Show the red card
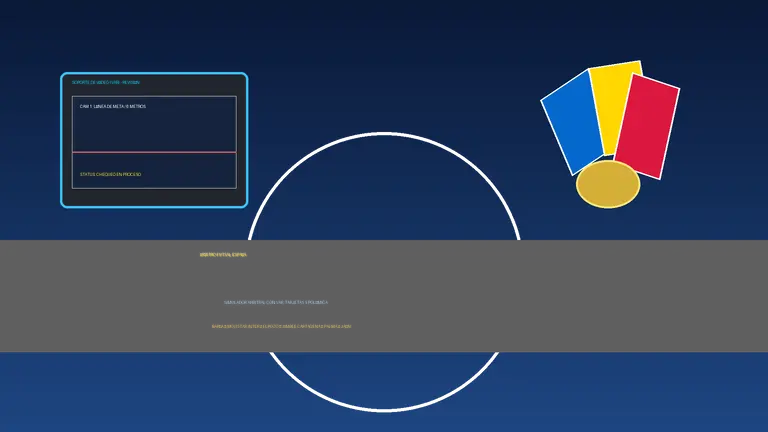 click(648, 126)
